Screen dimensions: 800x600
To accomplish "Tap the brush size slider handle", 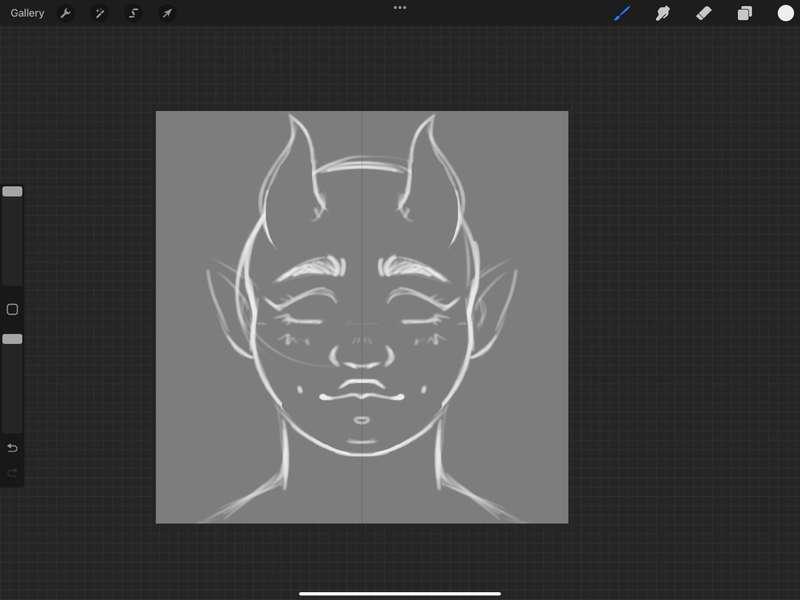I will pyautogui.click(x=12, y=191).
